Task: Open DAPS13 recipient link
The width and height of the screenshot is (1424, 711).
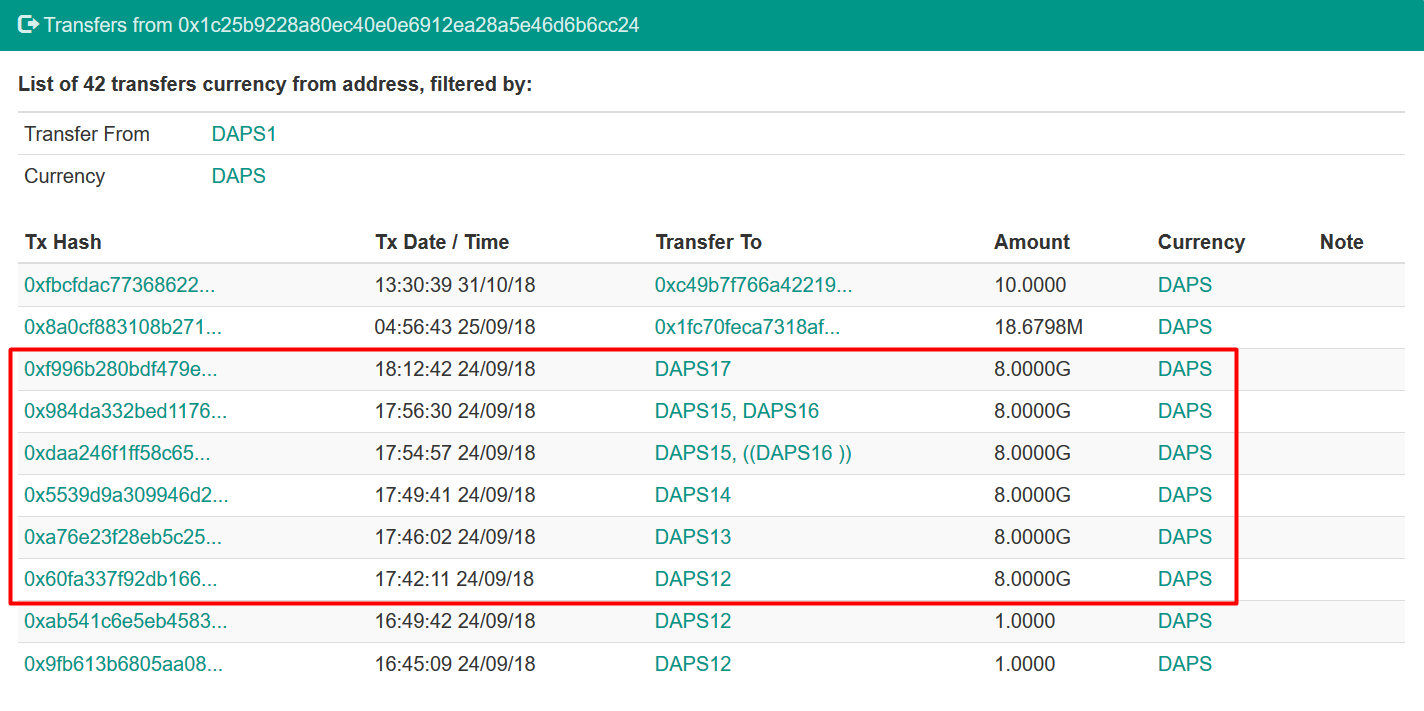Action: pyautogui.click(x=693, y=537)
